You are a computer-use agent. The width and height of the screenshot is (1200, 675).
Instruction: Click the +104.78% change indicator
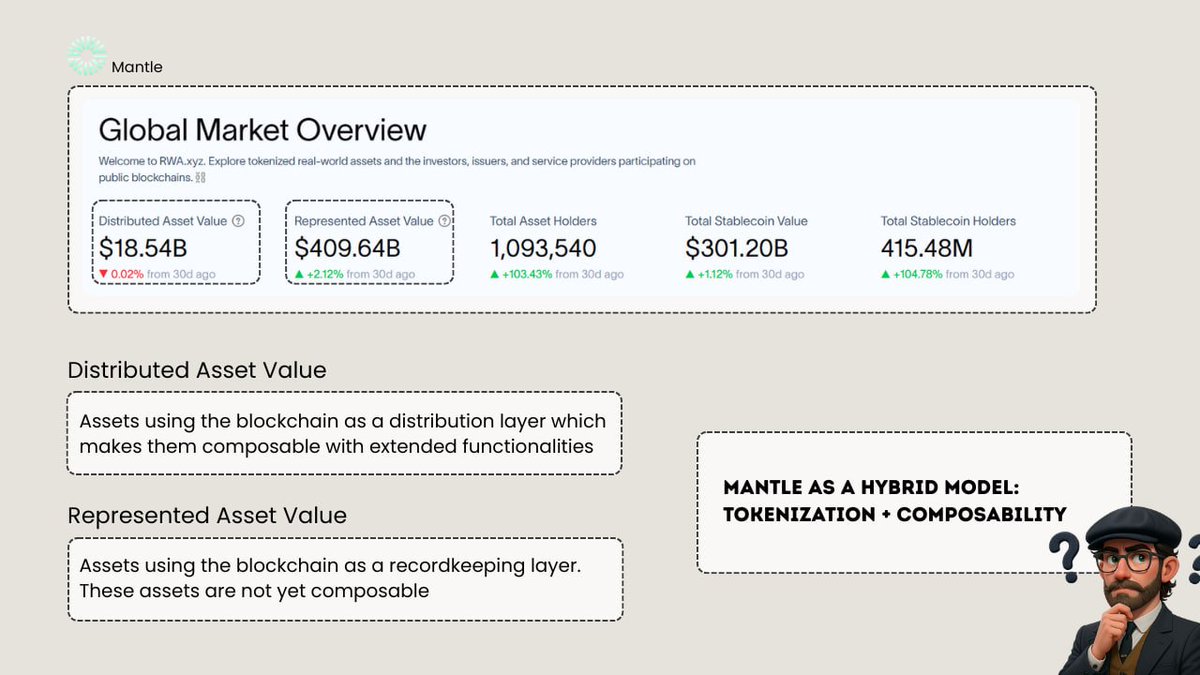[x=912, y=274]
